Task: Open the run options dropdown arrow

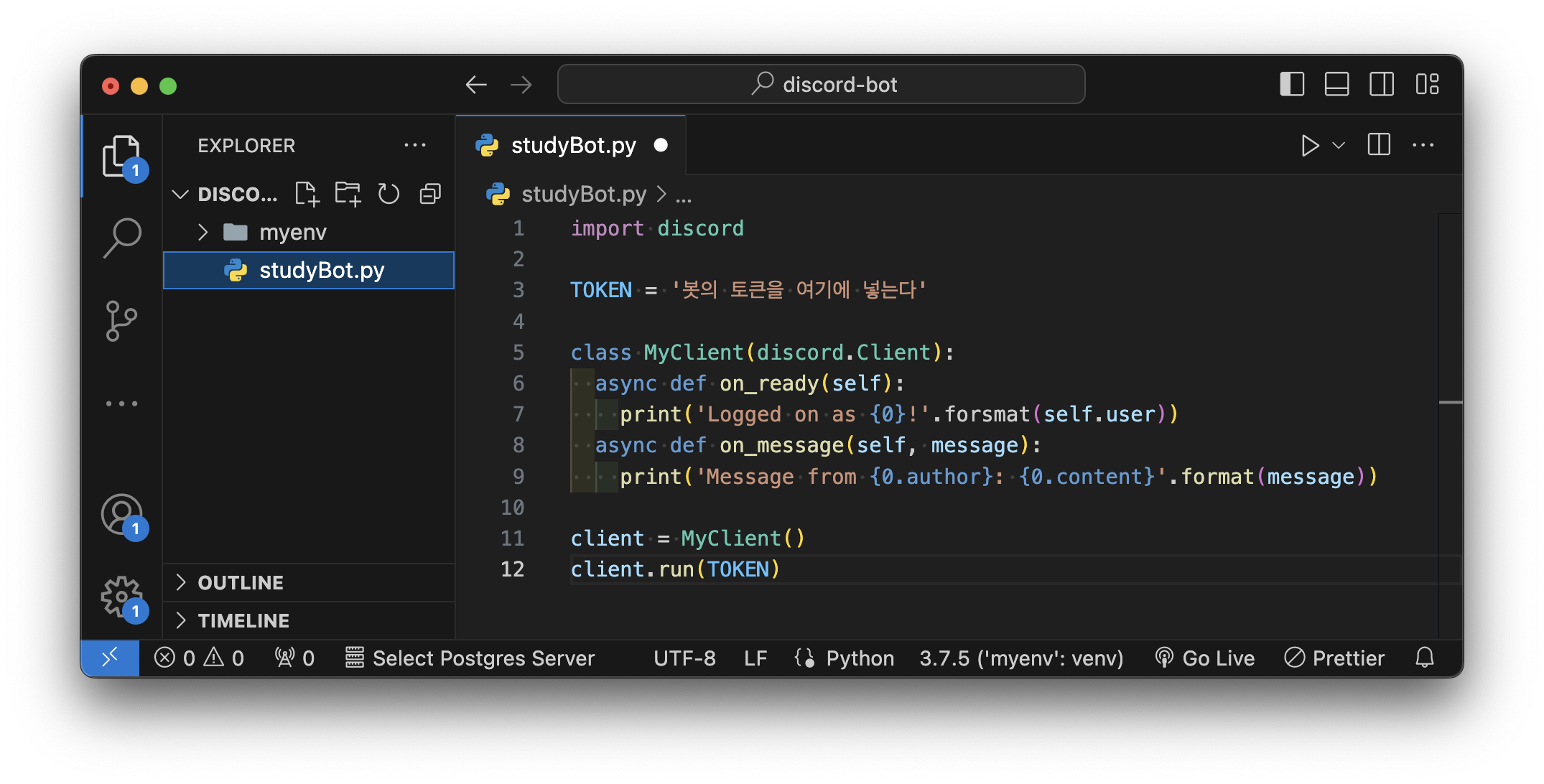Action: 1339,145
